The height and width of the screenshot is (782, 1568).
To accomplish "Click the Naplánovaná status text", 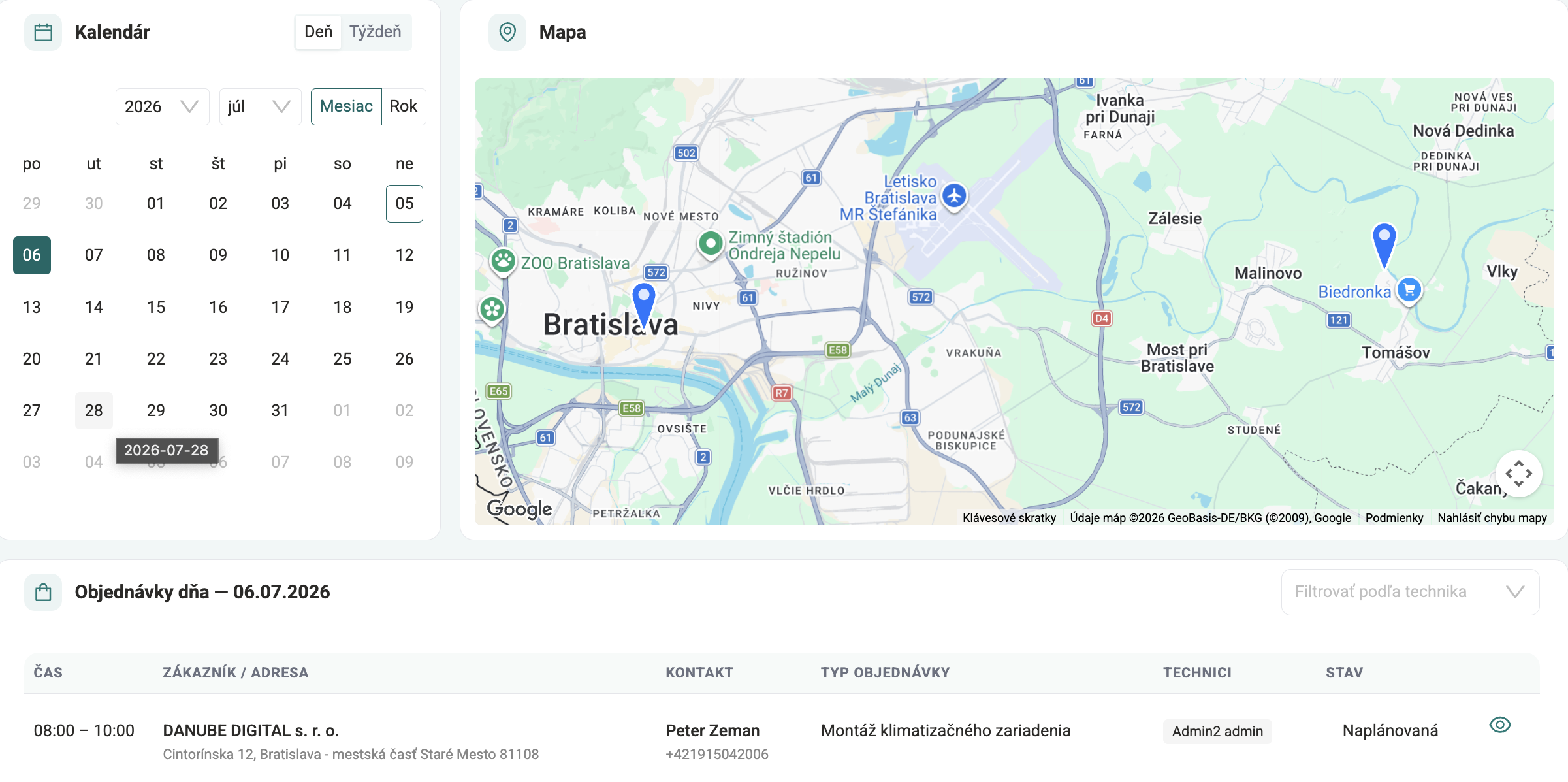I will pyautogui.click(x=1390, y=730).
